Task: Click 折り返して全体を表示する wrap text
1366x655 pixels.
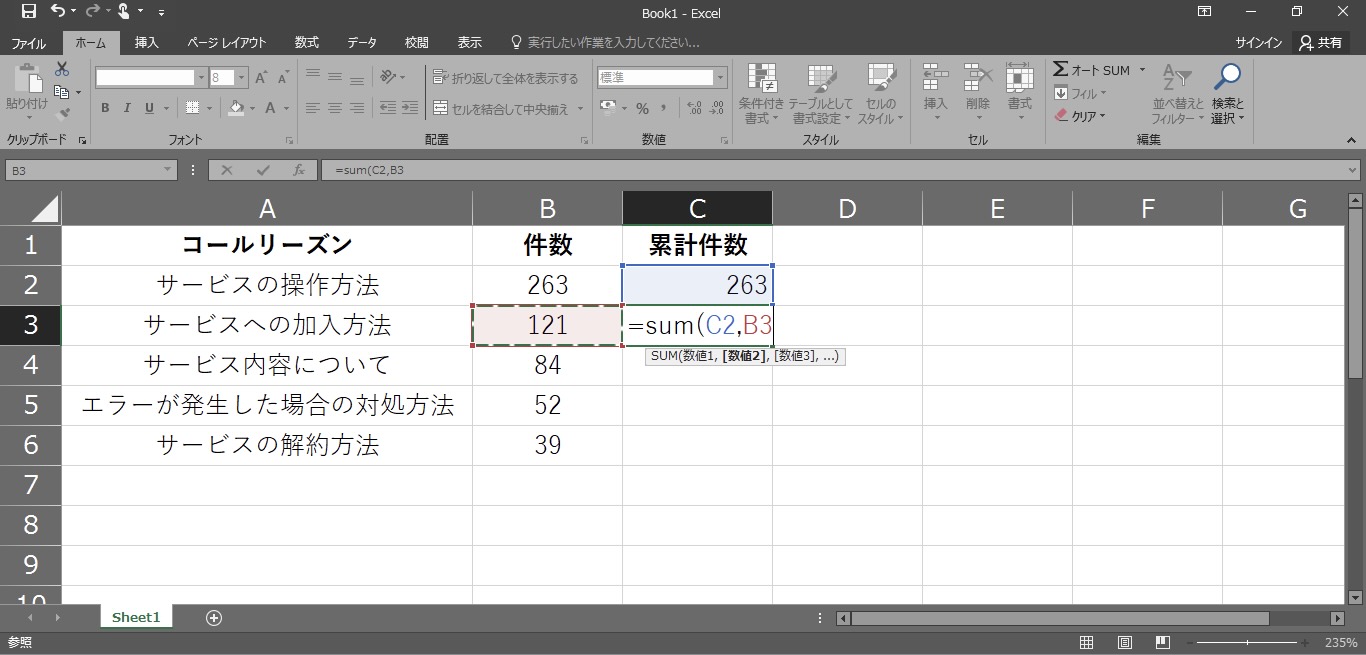Action: click(506, 78)
